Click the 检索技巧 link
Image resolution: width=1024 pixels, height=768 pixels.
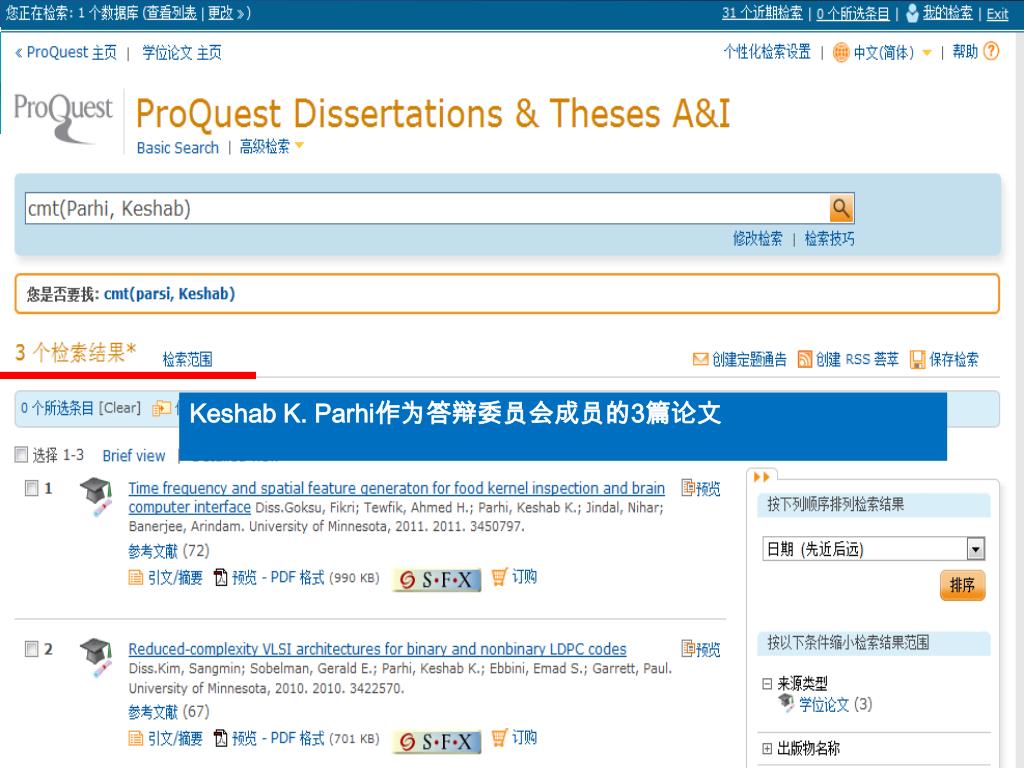(829, 238)
